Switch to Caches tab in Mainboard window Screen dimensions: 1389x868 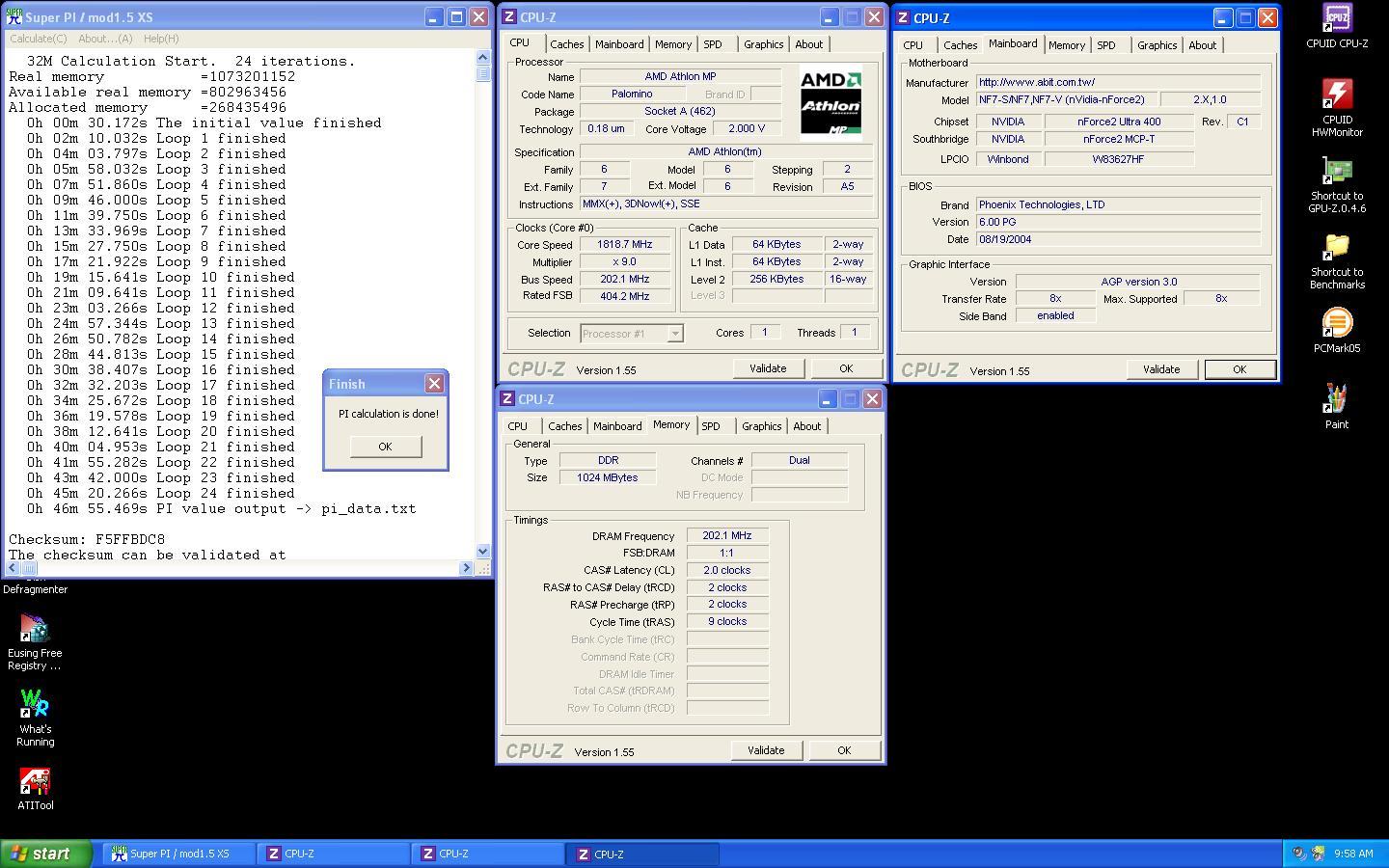(x=961, y=45)
